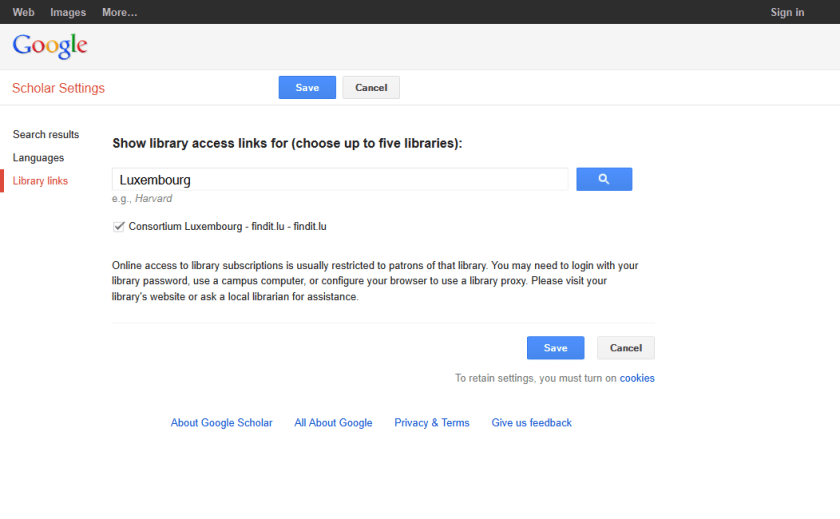Go to Images in top bar
Screen dimensions: 840x519
68,12
